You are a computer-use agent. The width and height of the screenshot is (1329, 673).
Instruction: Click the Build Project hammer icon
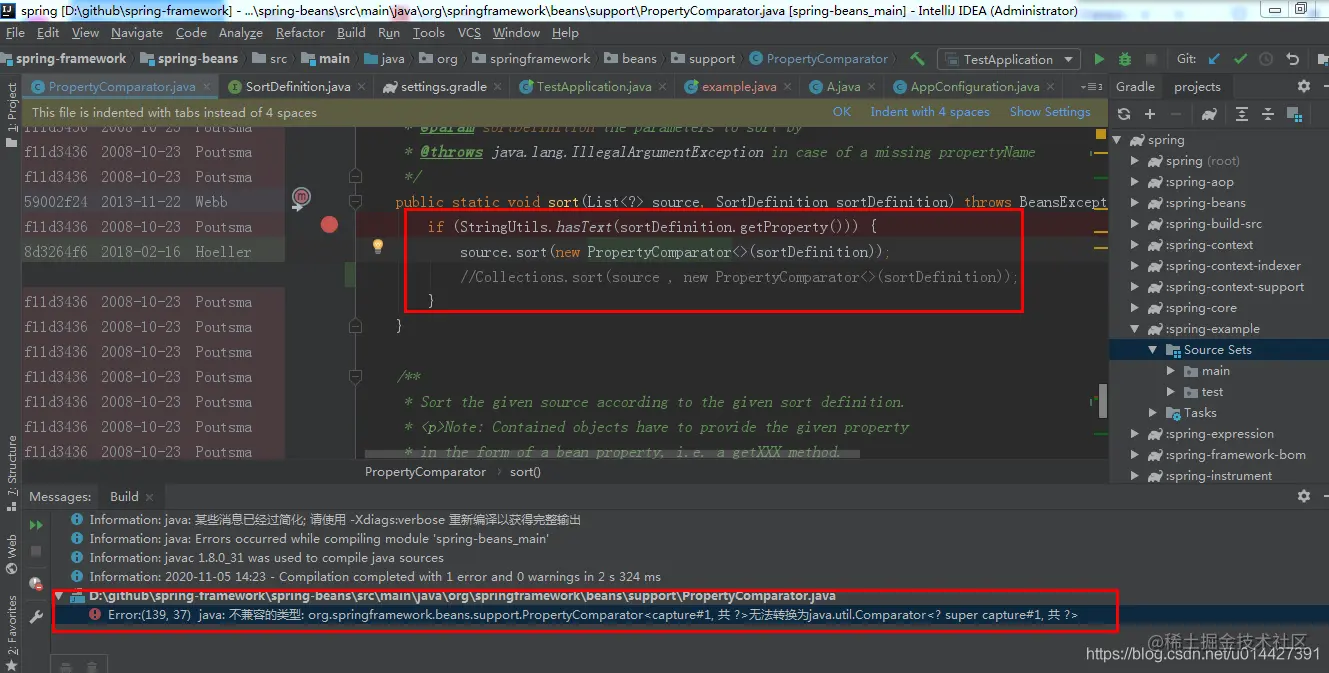(x=917, y=59)
